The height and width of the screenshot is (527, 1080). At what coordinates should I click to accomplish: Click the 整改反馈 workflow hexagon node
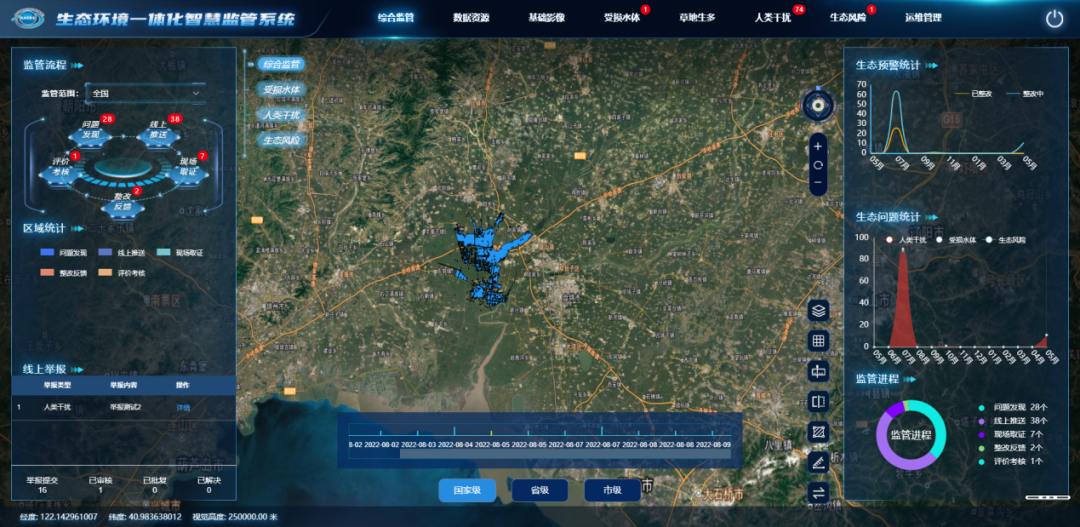pos(123,203)
